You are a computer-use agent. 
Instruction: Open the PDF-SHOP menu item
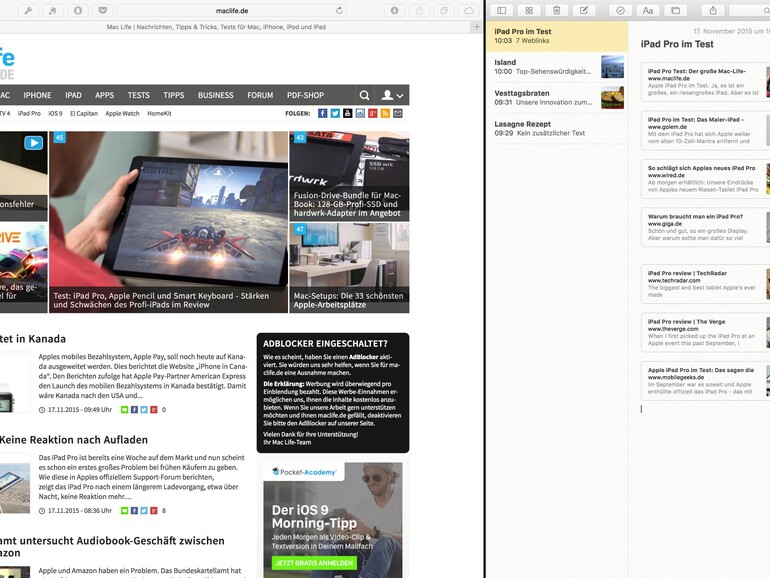coord(305,95)
